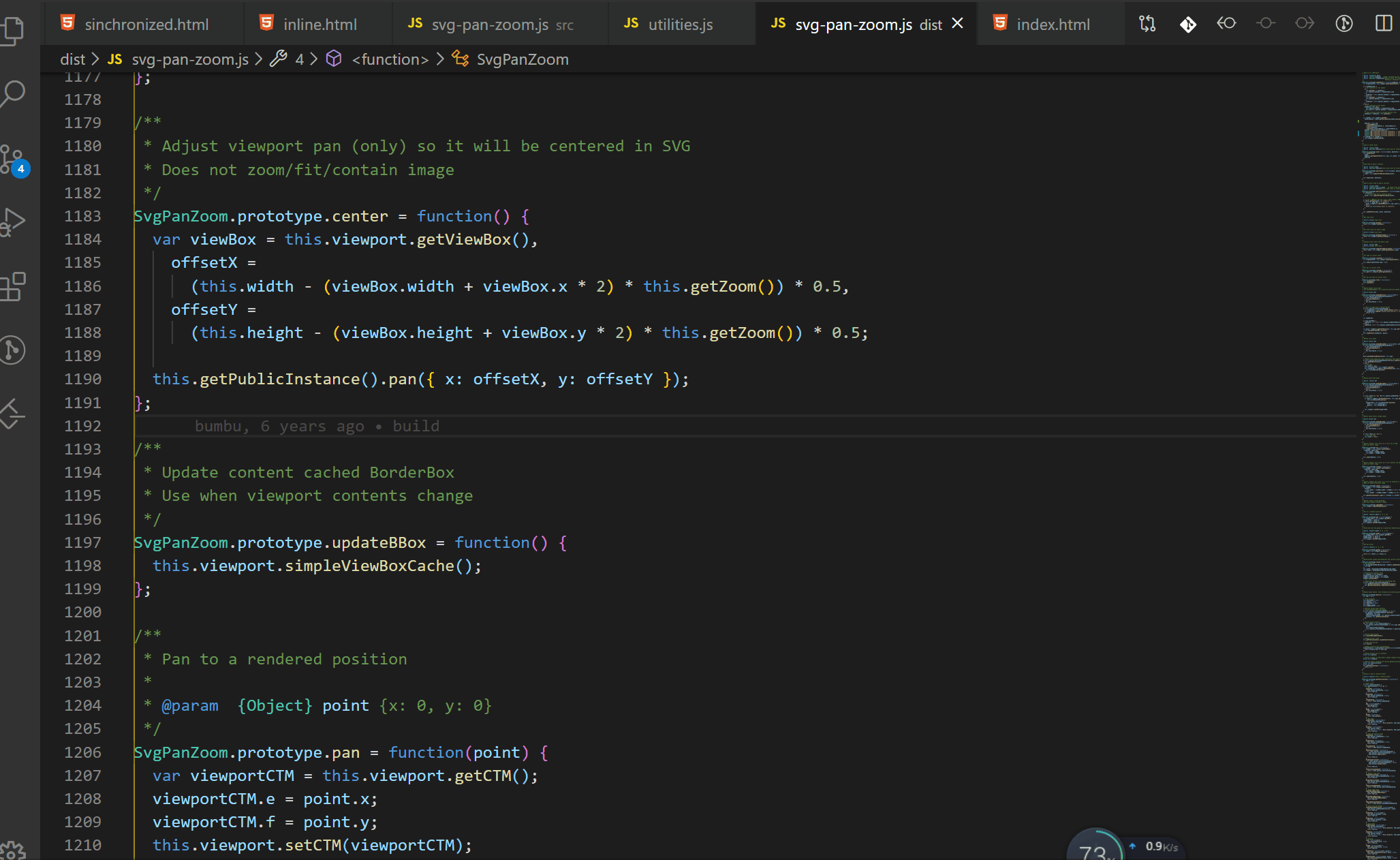This screenshot has width=1400, height=860.
Task: Close the svg-pan-zoom.js dist tab
Action: point(957,24)
